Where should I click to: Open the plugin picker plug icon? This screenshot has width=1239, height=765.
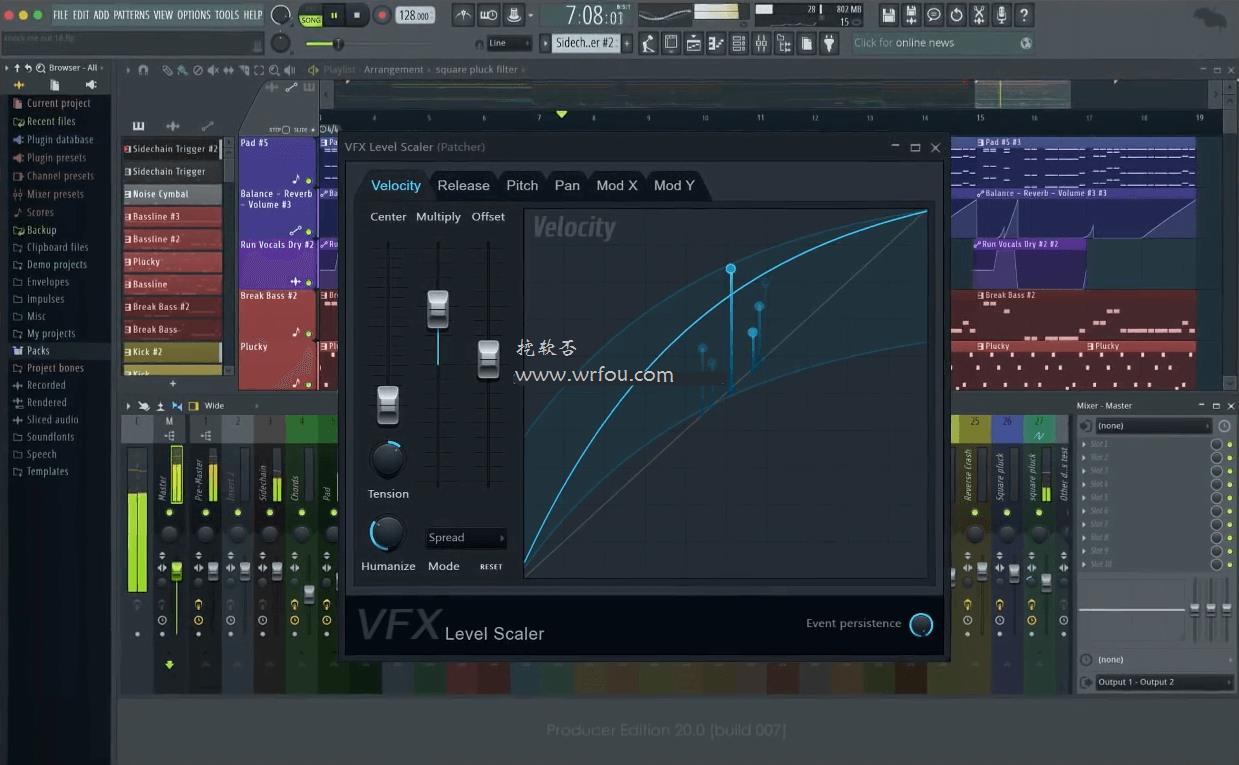pyautogui.click(x=829, y=43)
